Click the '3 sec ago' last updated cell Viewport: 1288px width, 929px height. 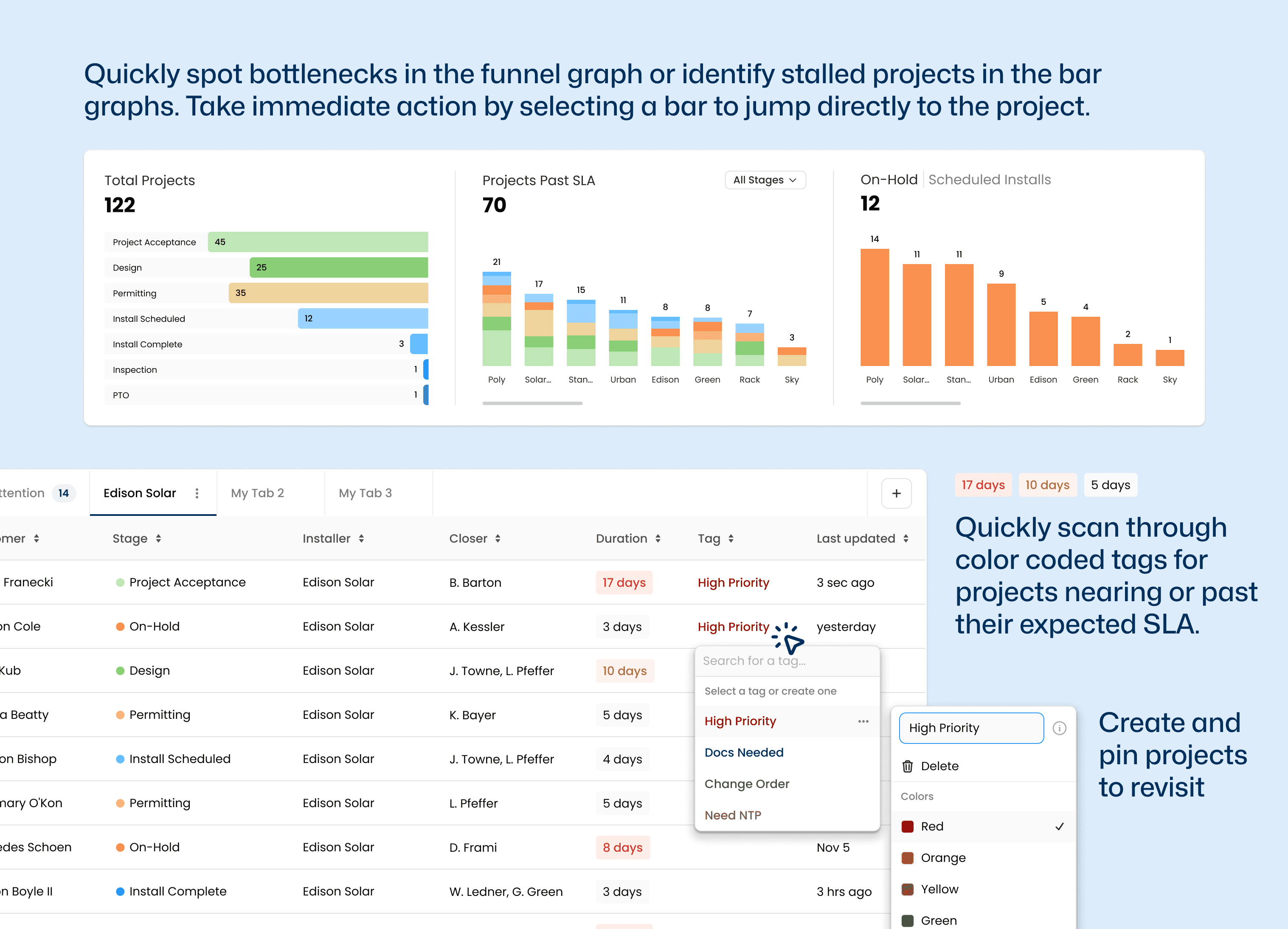[845, 583]
